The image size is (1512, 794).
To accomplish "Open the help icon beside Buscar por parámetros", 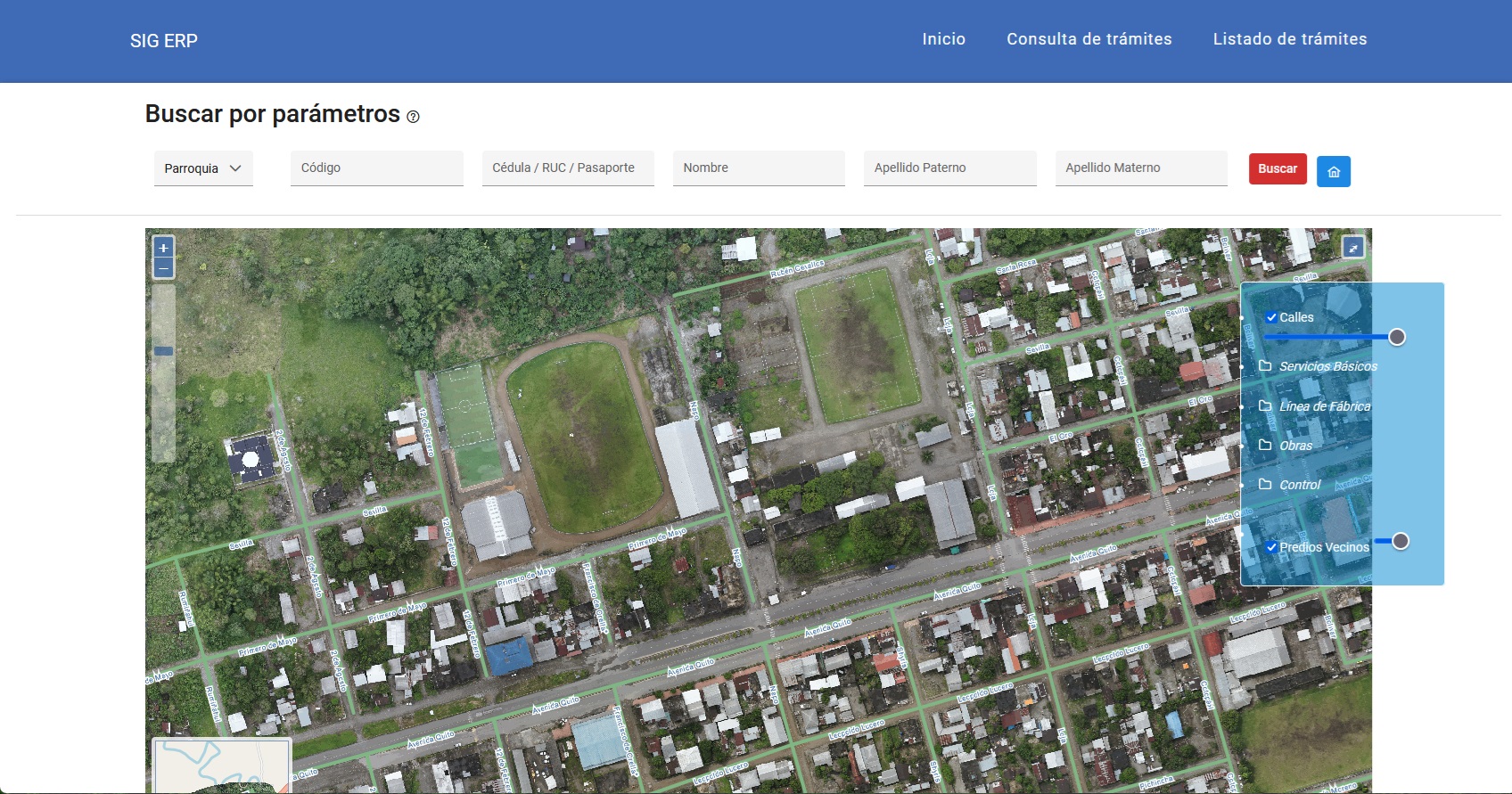I will pos(413,117).
